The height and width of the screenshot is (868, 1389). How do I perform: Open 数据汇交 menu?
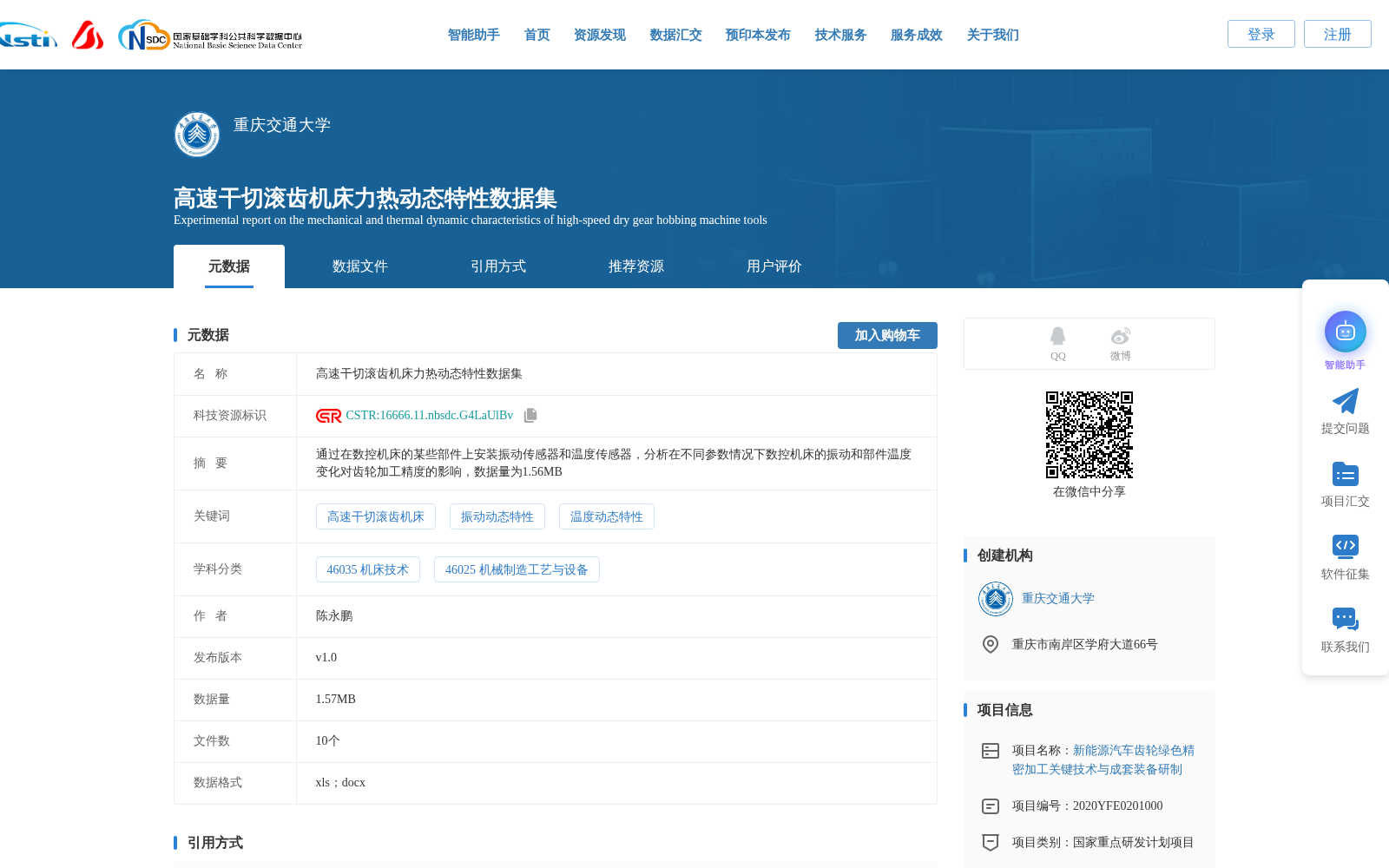[x=676, y=35]
